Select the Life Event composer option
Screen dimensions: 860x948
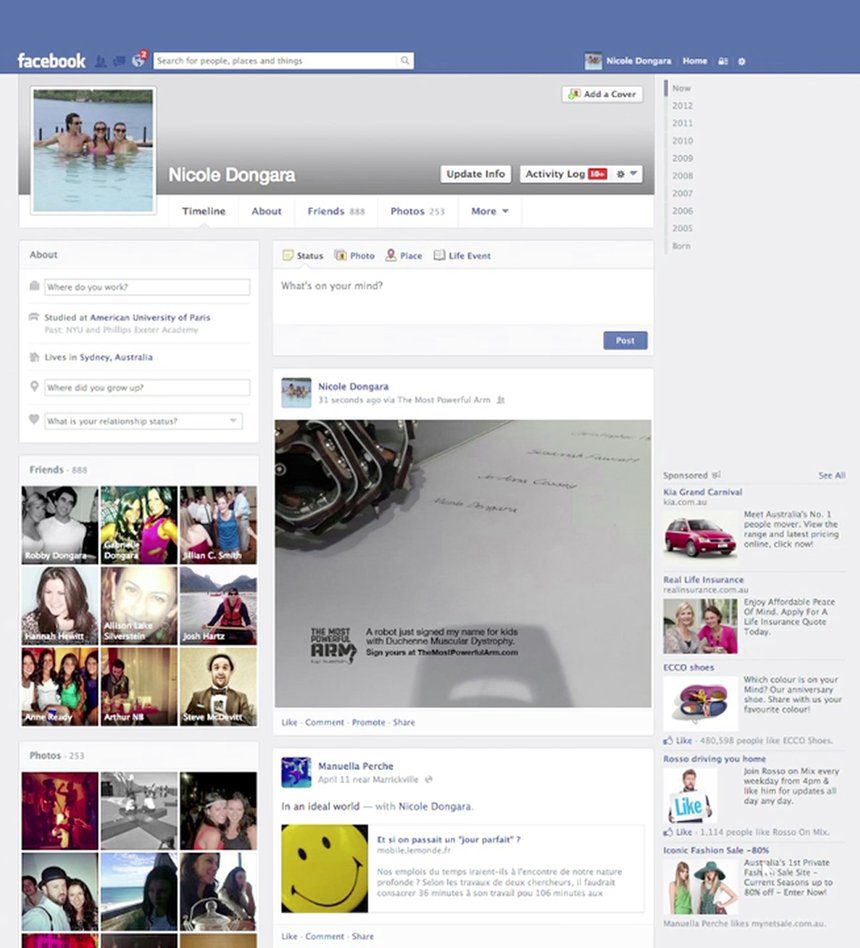click(462, 256)
